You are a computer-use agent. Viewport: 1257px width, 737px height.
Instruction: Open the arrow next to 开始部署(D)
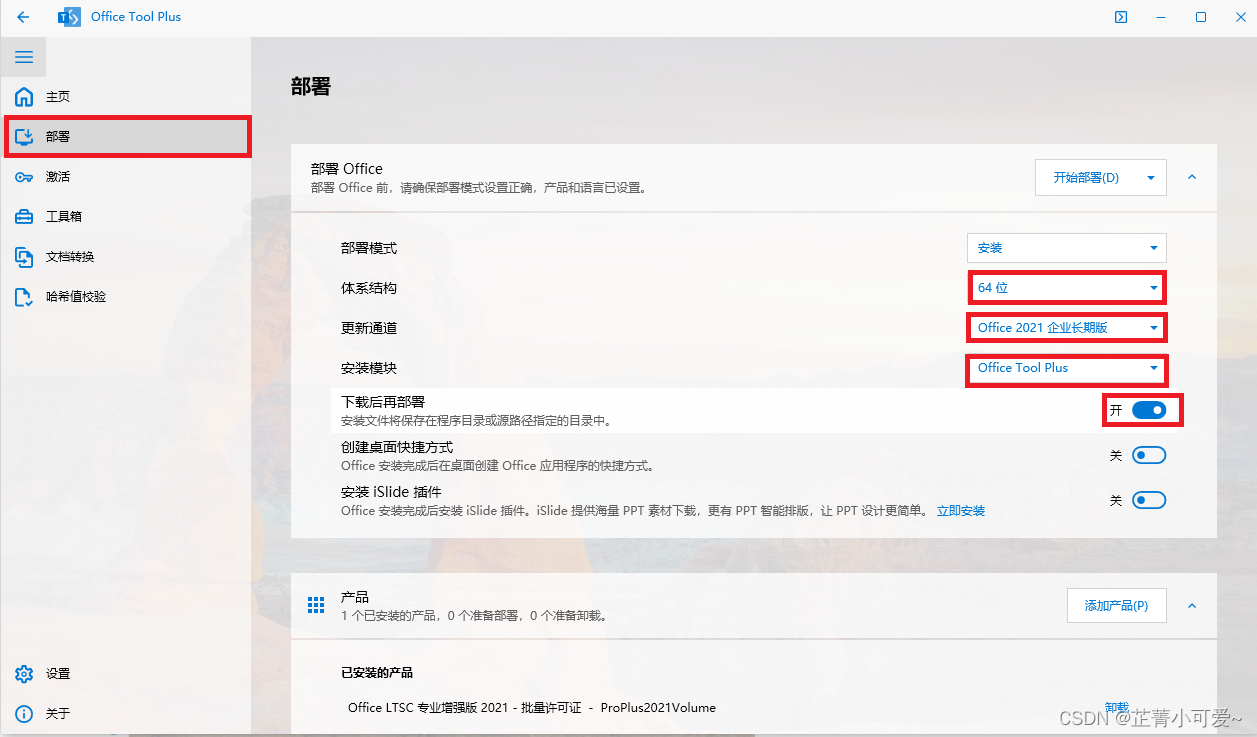pos(1151,178)
